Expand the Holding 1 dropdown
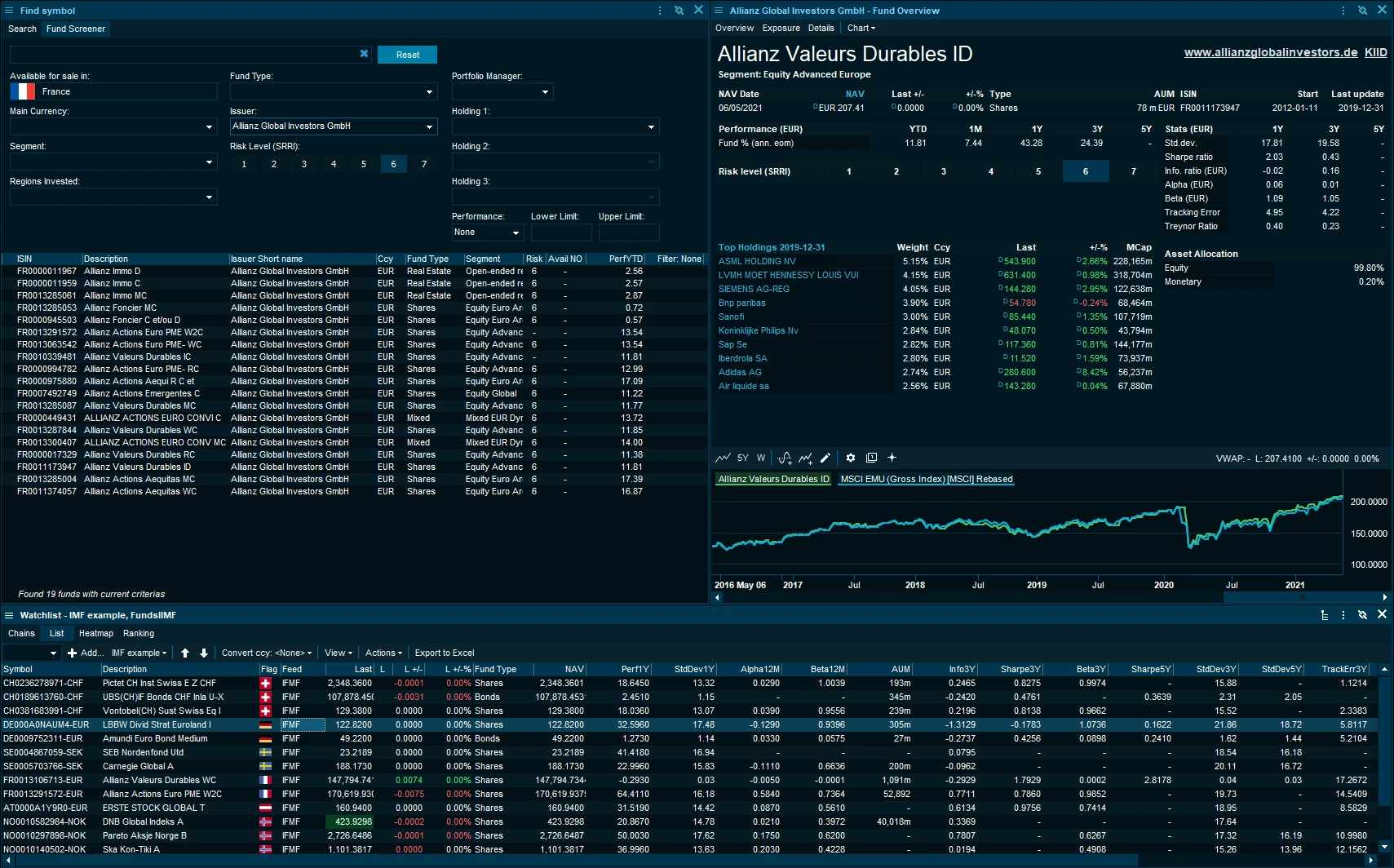Screen dimensions: 1394x868 click(555, 126)
